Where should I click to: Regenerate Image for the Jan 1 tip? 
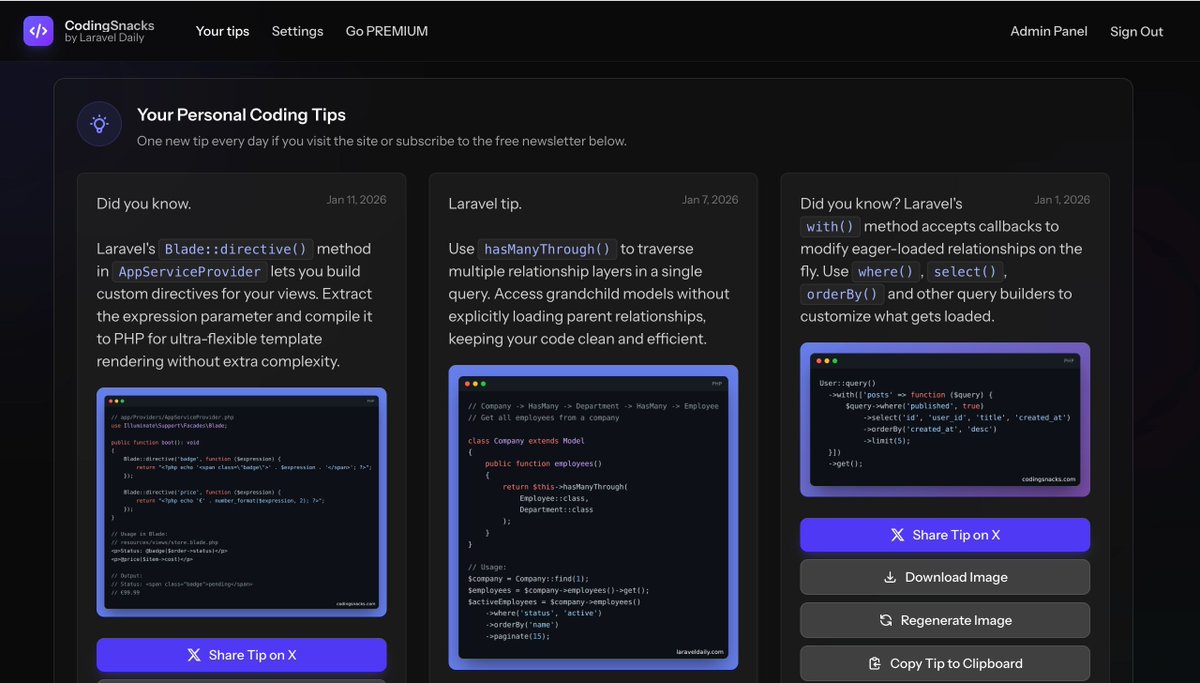[945, 620]
